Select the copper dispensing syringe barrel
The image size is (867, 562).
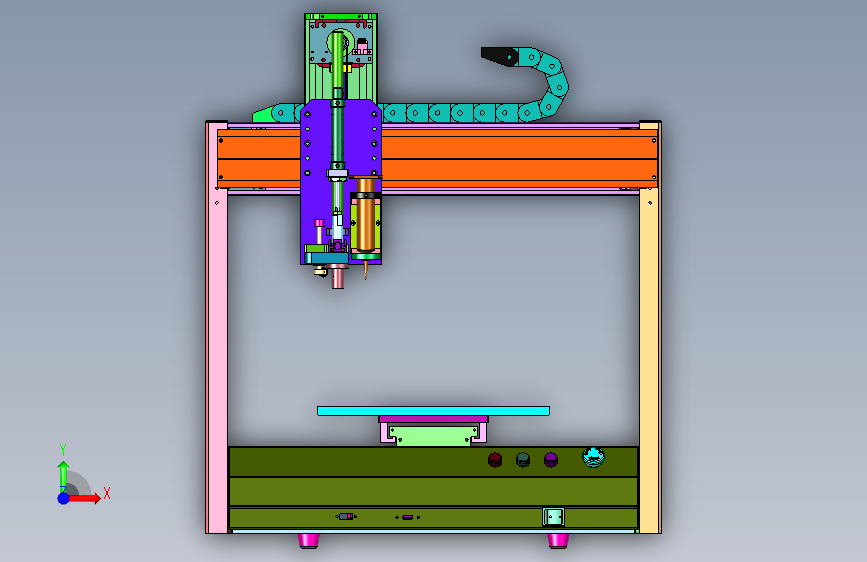coord(365,216)
